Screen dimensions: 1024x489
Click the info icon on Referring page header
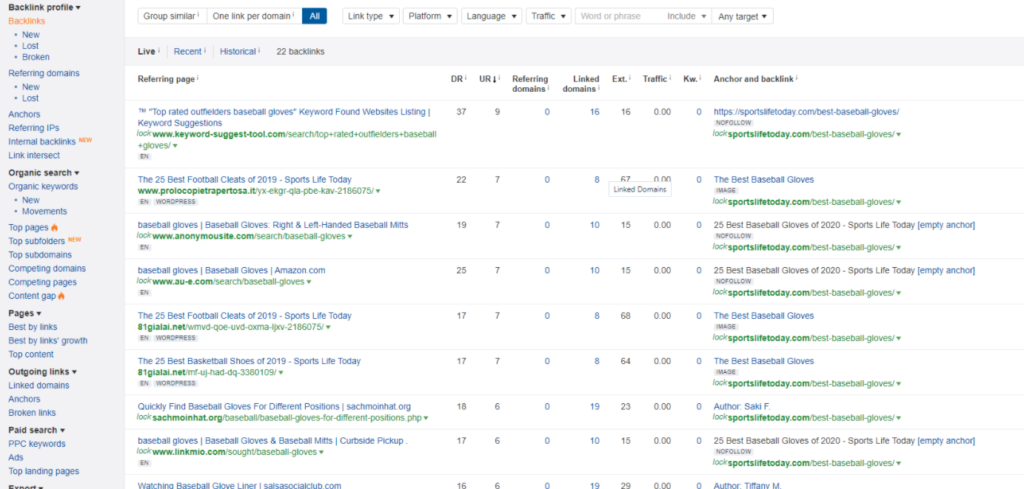click(x=198, y=78)
